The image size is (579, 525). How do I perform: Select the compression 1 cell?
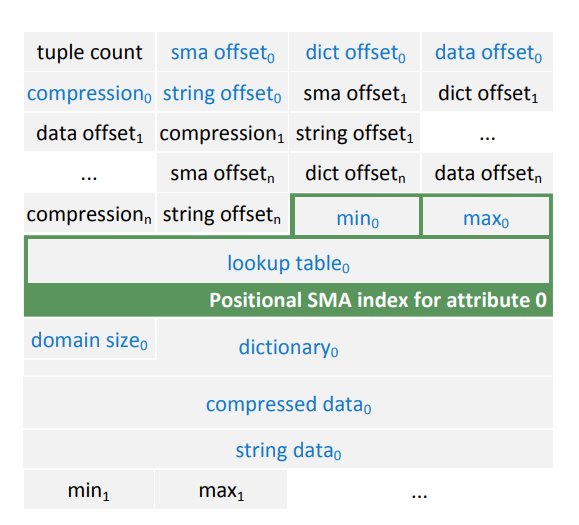(222, 132)
